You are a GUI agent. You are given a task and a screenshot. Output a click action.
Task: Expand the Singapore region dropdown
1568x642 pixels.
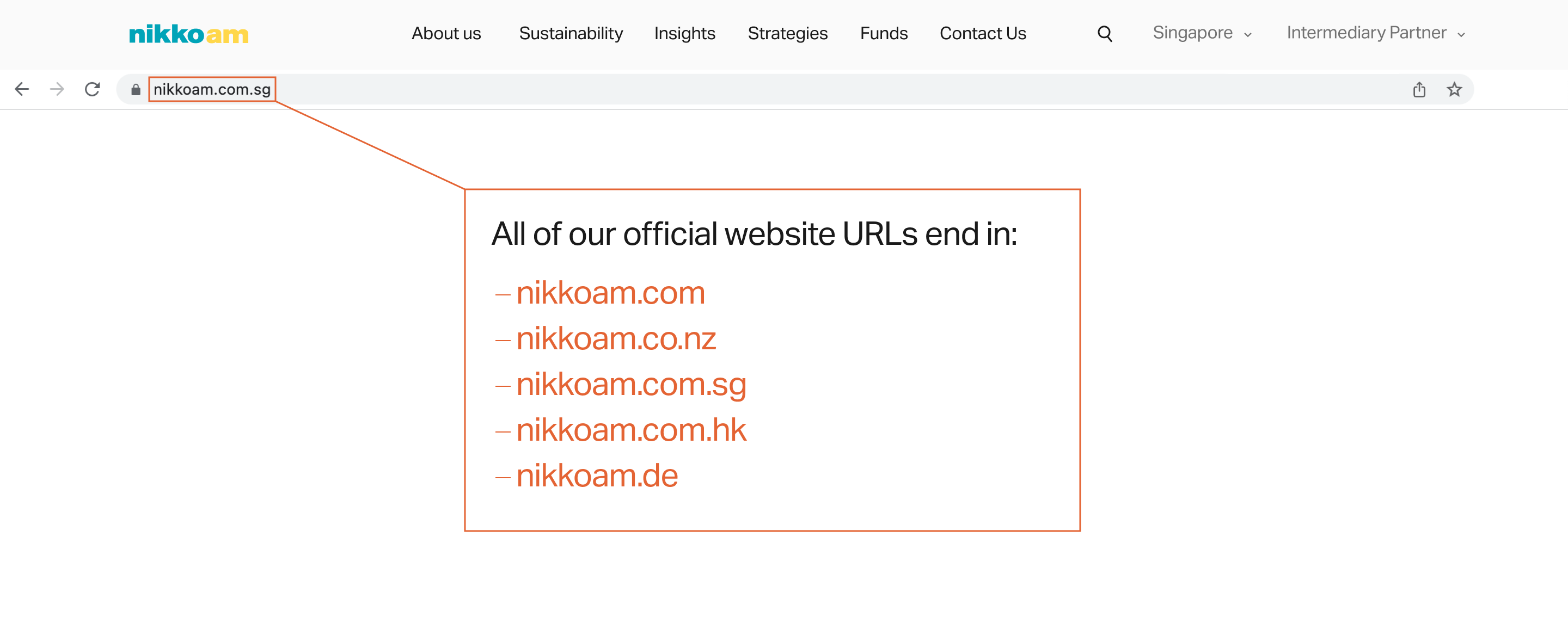(1202, 33)
